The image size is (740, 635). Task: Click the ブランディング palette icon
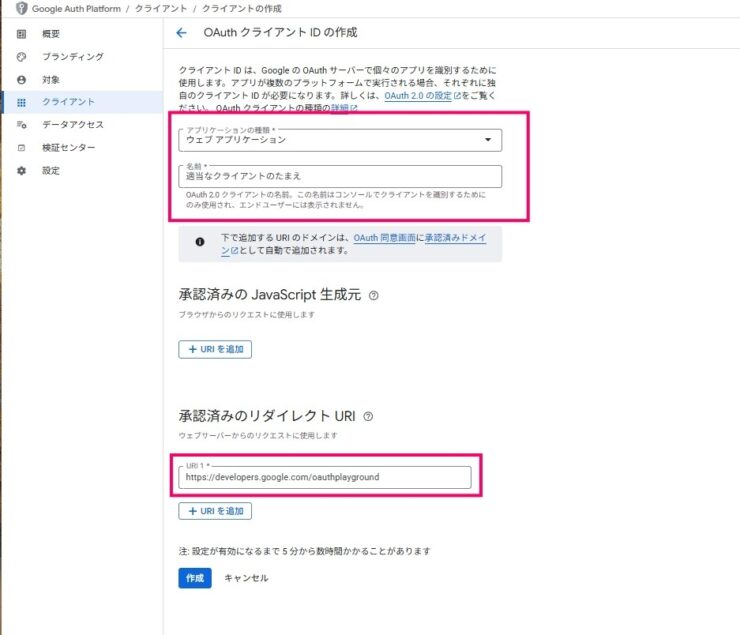[x=21, y=57]
